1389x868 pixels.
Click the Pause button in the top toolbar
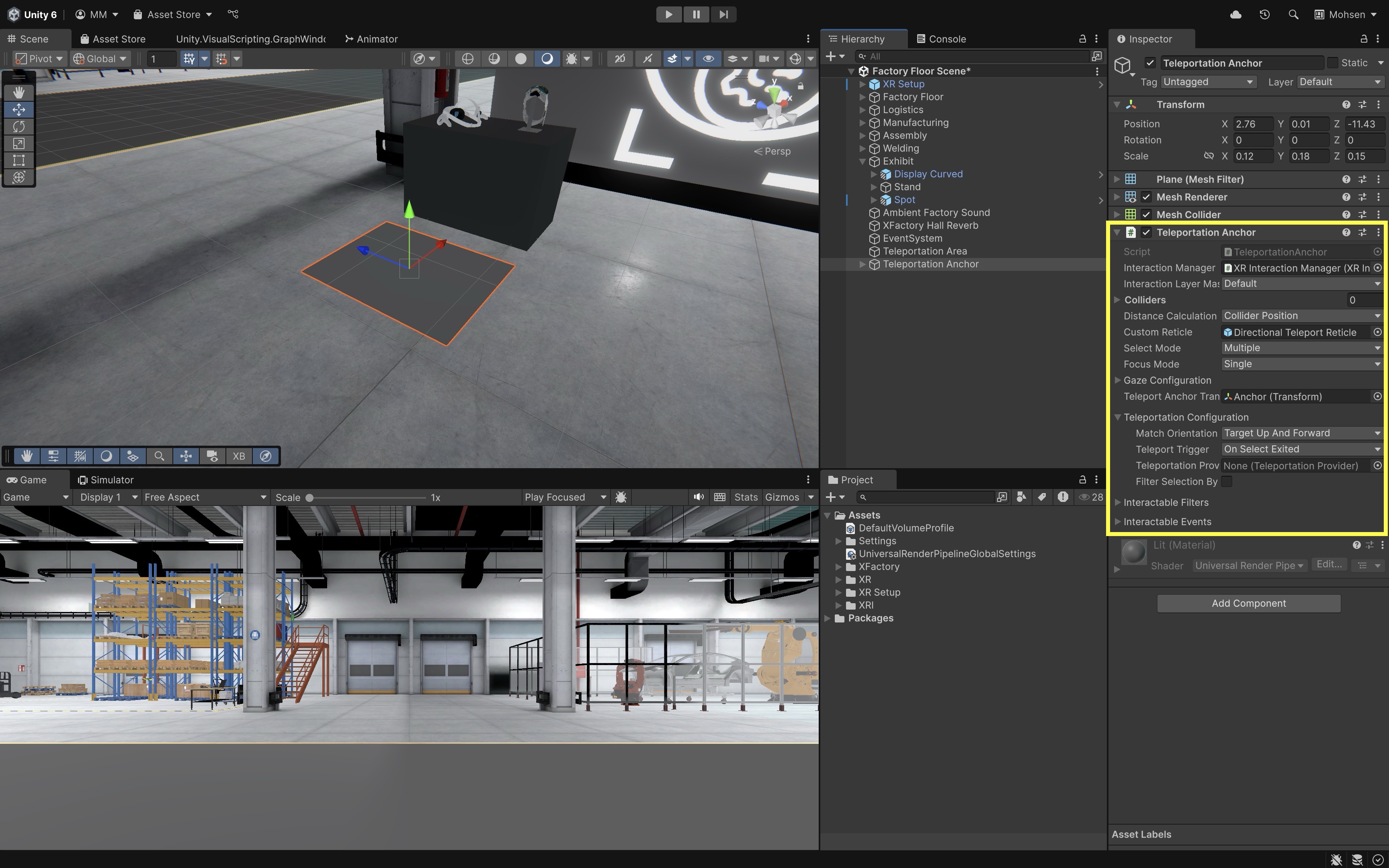(696, 14)
